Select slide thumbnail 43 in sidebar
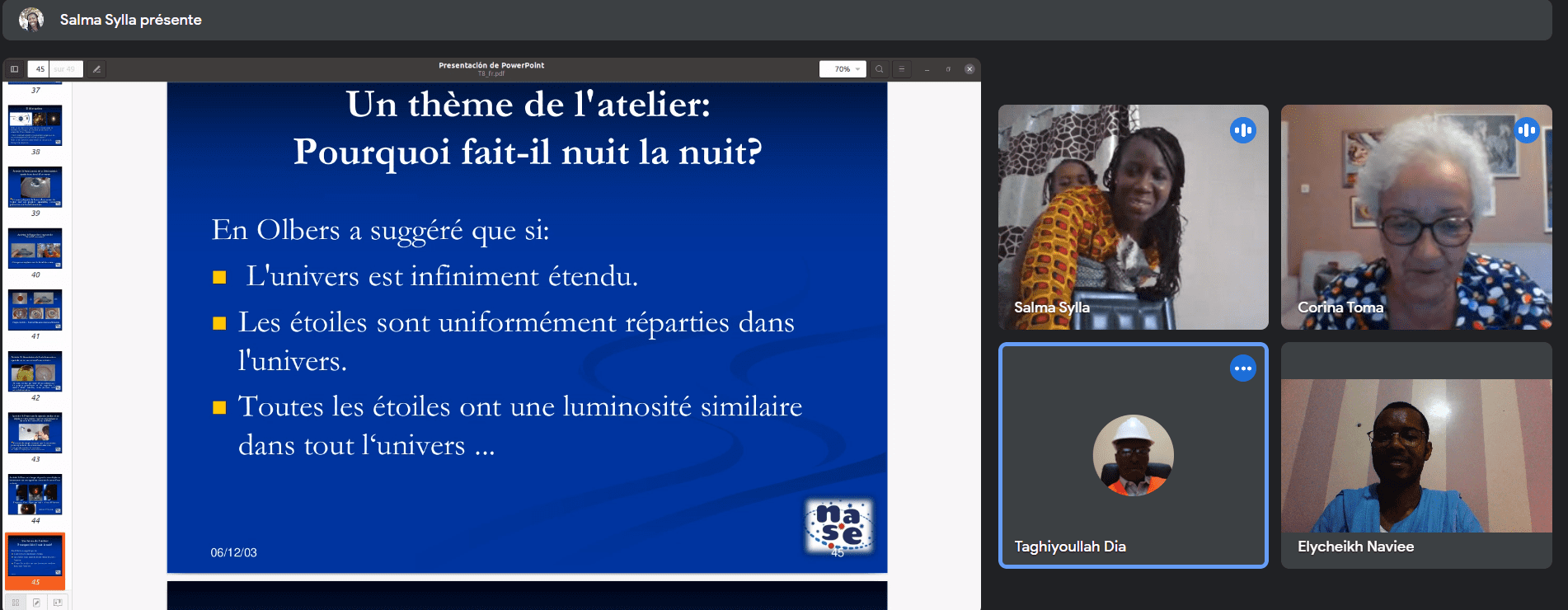This screenshot has width=1568, height=610. point(35,433)
